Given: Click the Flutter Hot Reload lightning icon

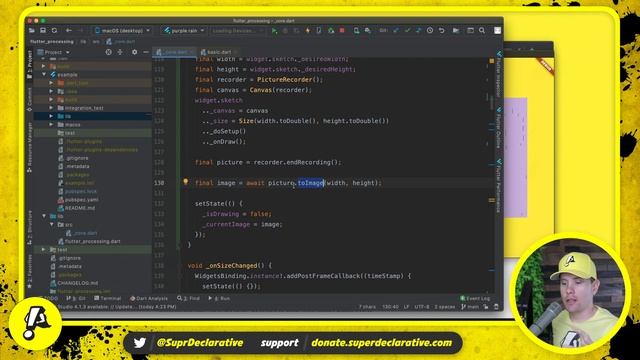Looking at the screenshot, I should point(308,31).
